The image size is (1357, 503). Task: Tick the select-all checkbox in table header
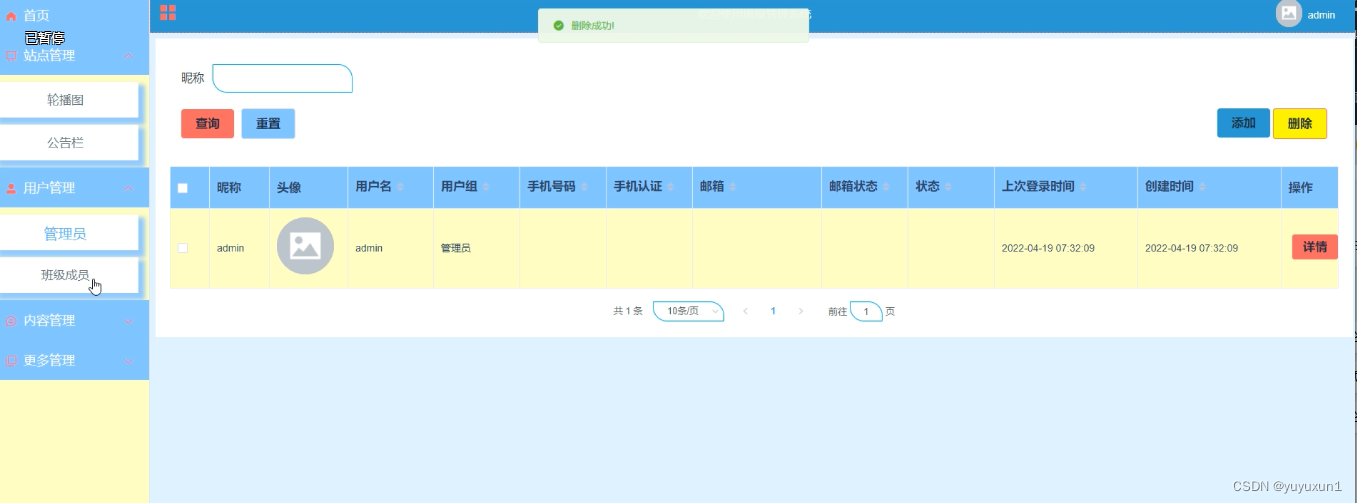[x=183, y=188]
